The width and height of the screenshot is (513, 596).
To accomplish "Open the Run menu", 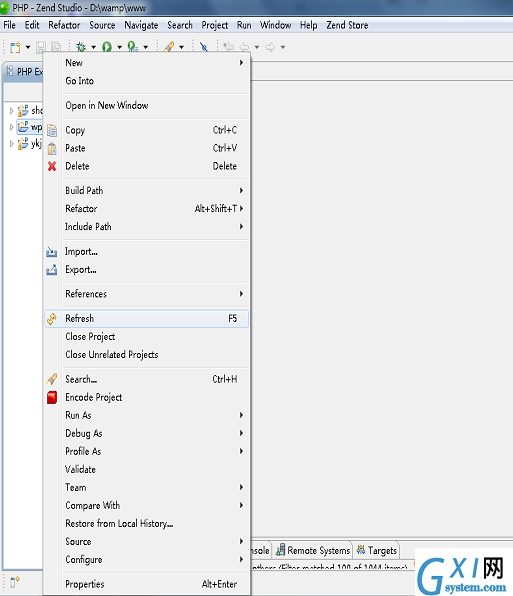I will 244,25.
